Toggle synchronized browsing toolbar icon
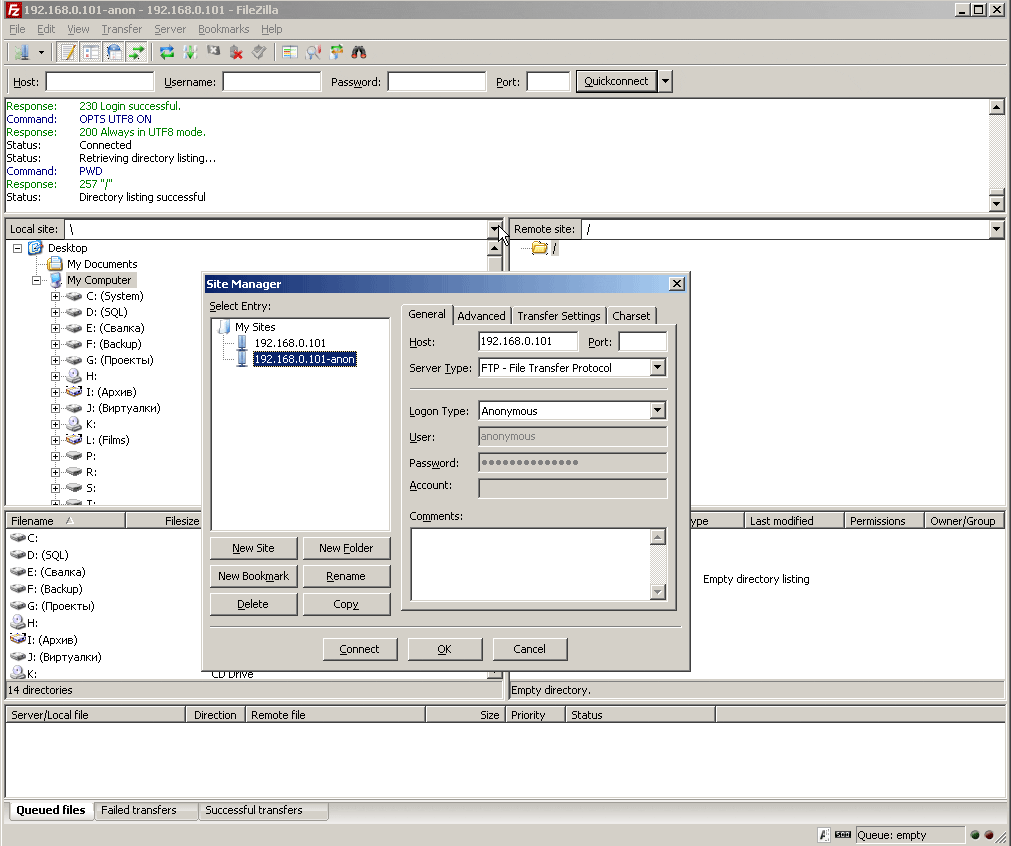Viewport: 1011px width, 846px height. click(336, 52)
